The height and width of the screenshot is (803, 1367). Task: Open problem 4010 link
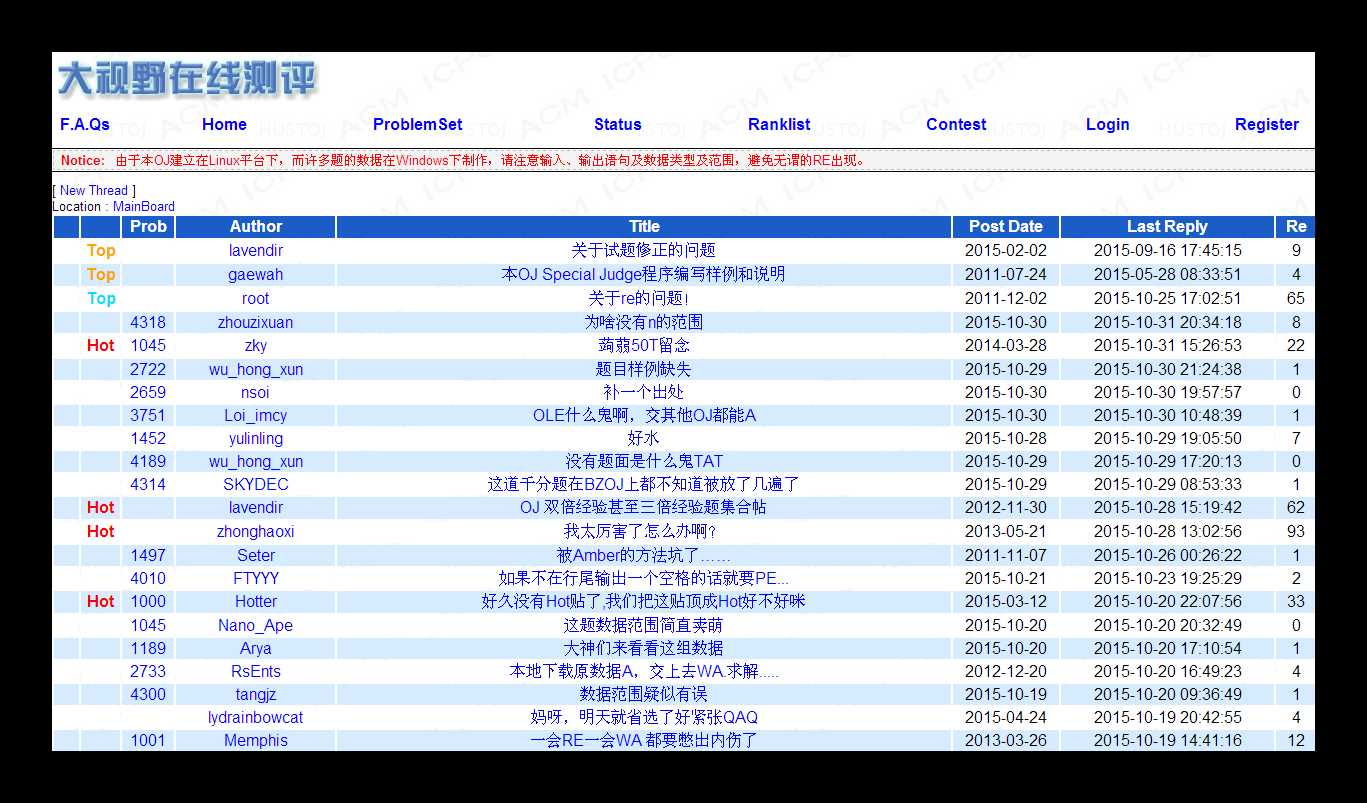click(148, 578)
